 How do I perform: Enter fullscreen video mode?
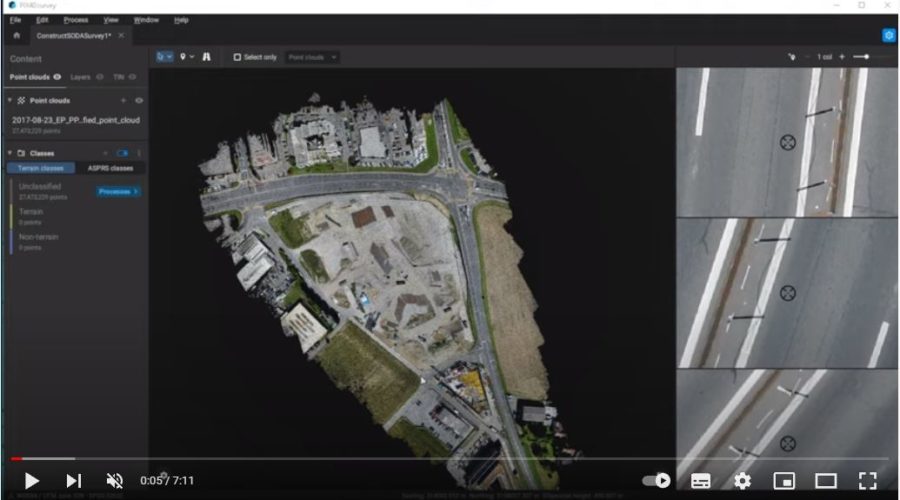867,481
